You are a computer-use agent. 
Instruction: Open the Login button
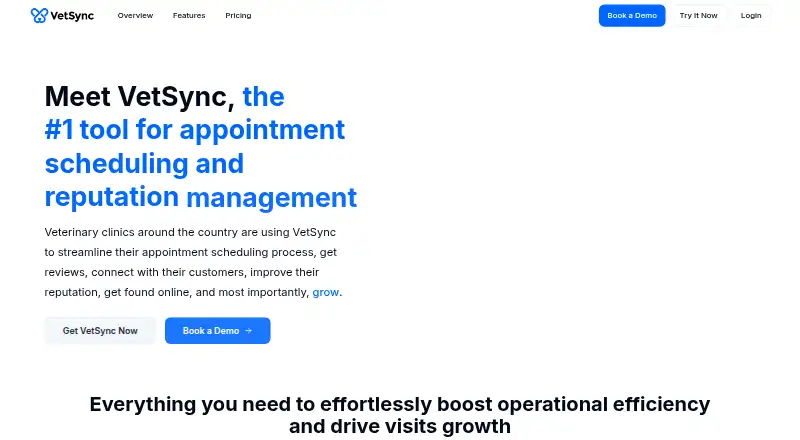tap(751, 15)
